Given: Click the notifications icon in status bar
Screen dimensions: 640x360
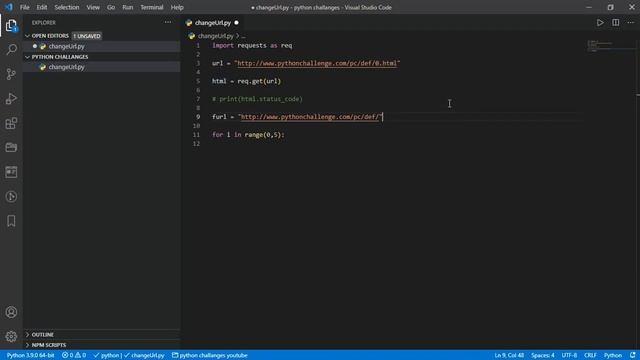Looking at the screenshot, I should coord(632,356).
